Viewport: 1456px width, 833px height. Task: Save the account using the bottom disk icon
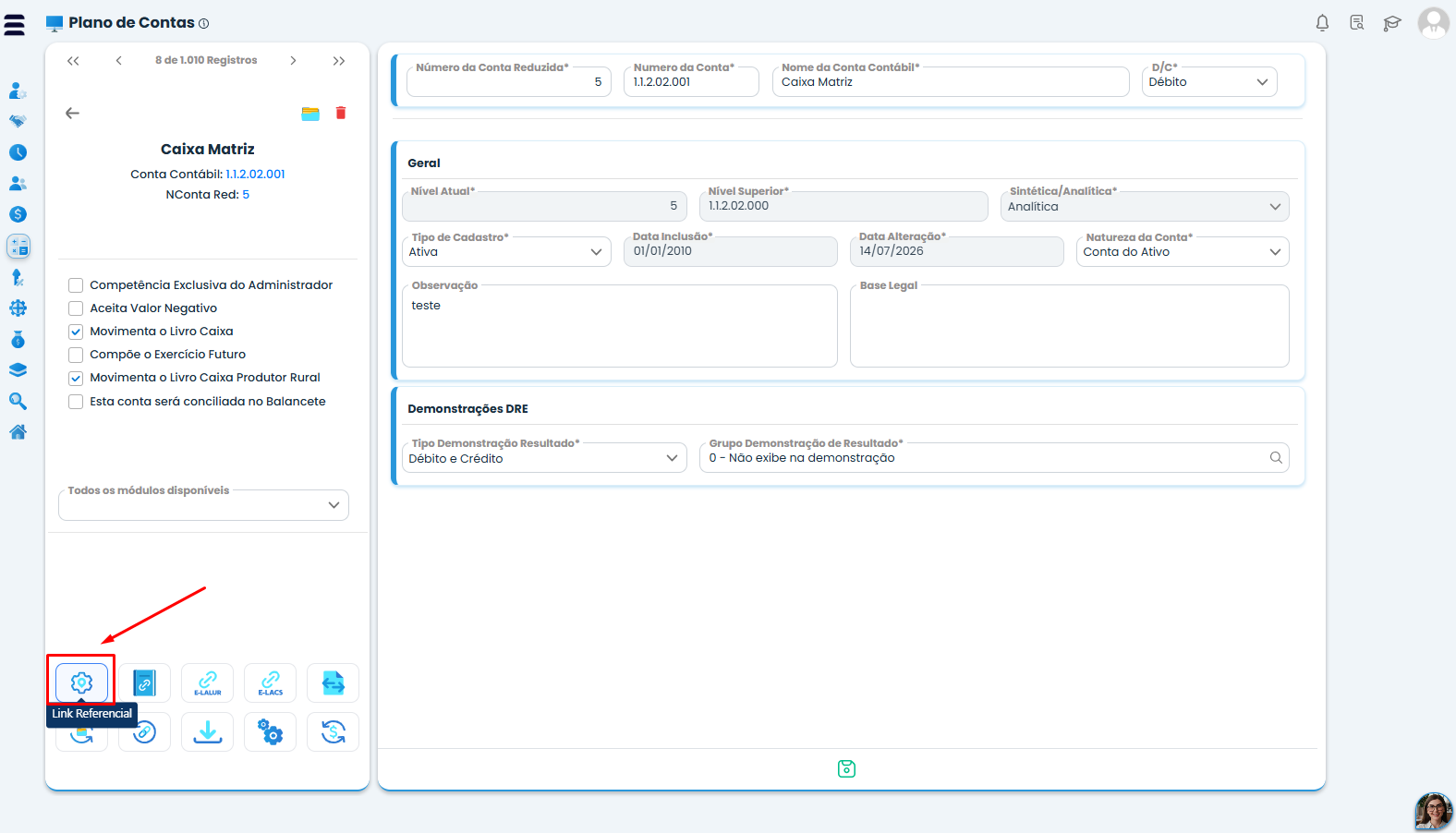pyautogui.click(x=846, y=768)
